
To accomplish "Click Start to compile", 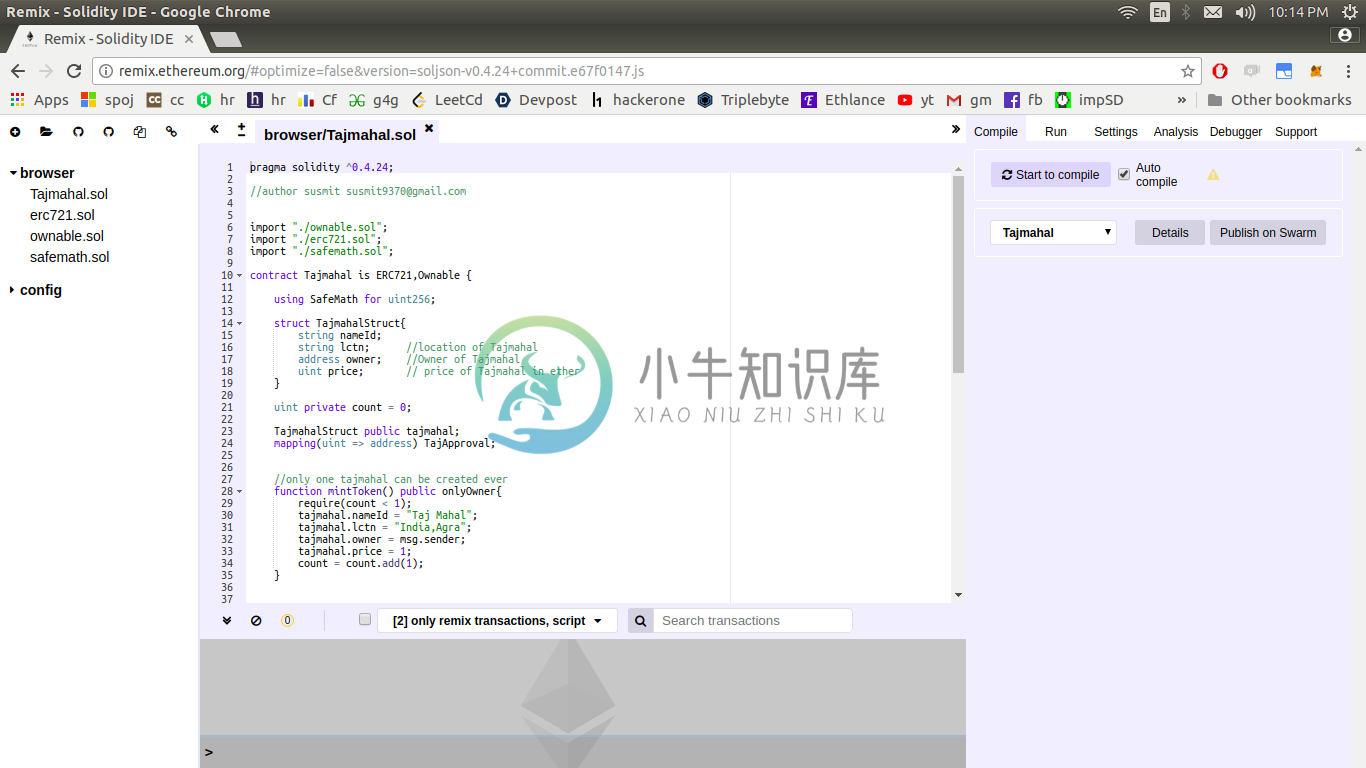I will click(1051, 174).
